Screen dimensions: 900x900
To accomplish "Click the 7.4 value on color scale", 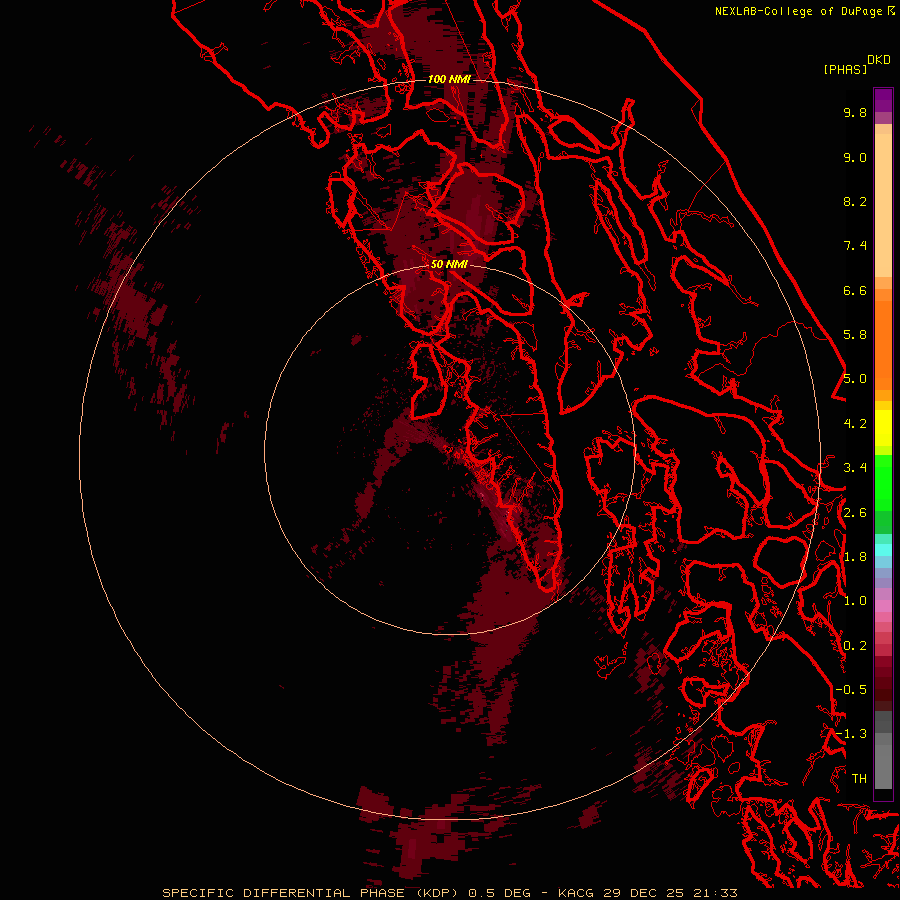I will pyautogui.click(x=855, y=246).
